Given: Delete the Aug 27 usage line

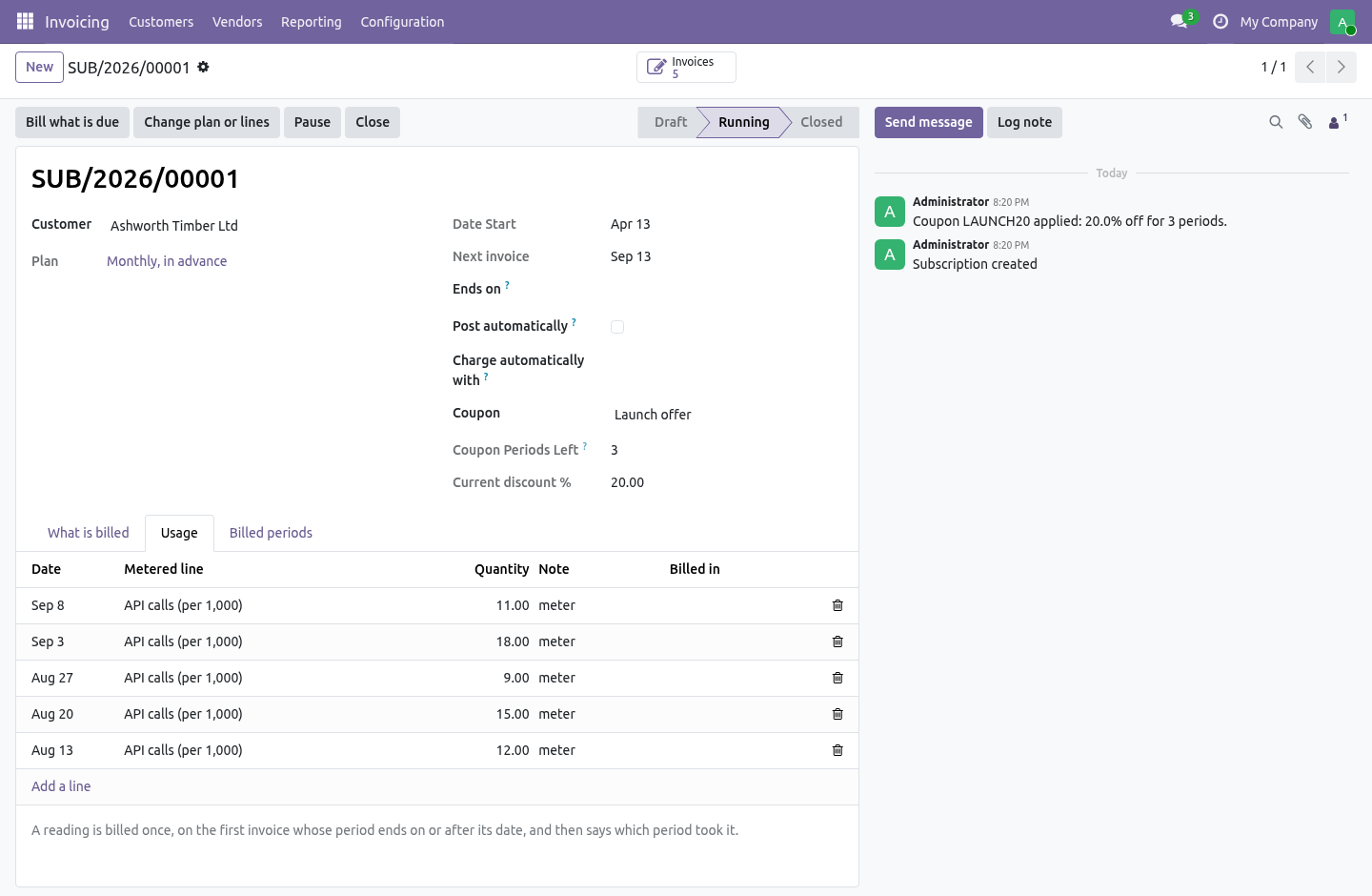Looking at the screenshot, I should pos(837,678).
